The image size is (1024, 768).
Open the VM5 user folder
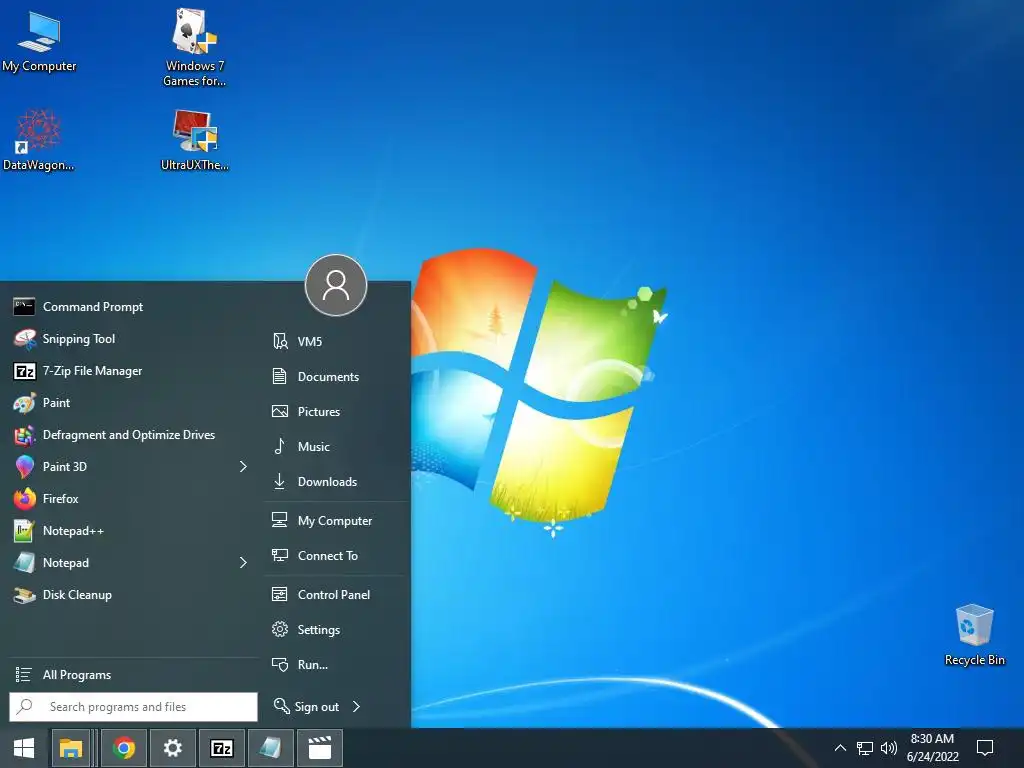tap(336, 342)
